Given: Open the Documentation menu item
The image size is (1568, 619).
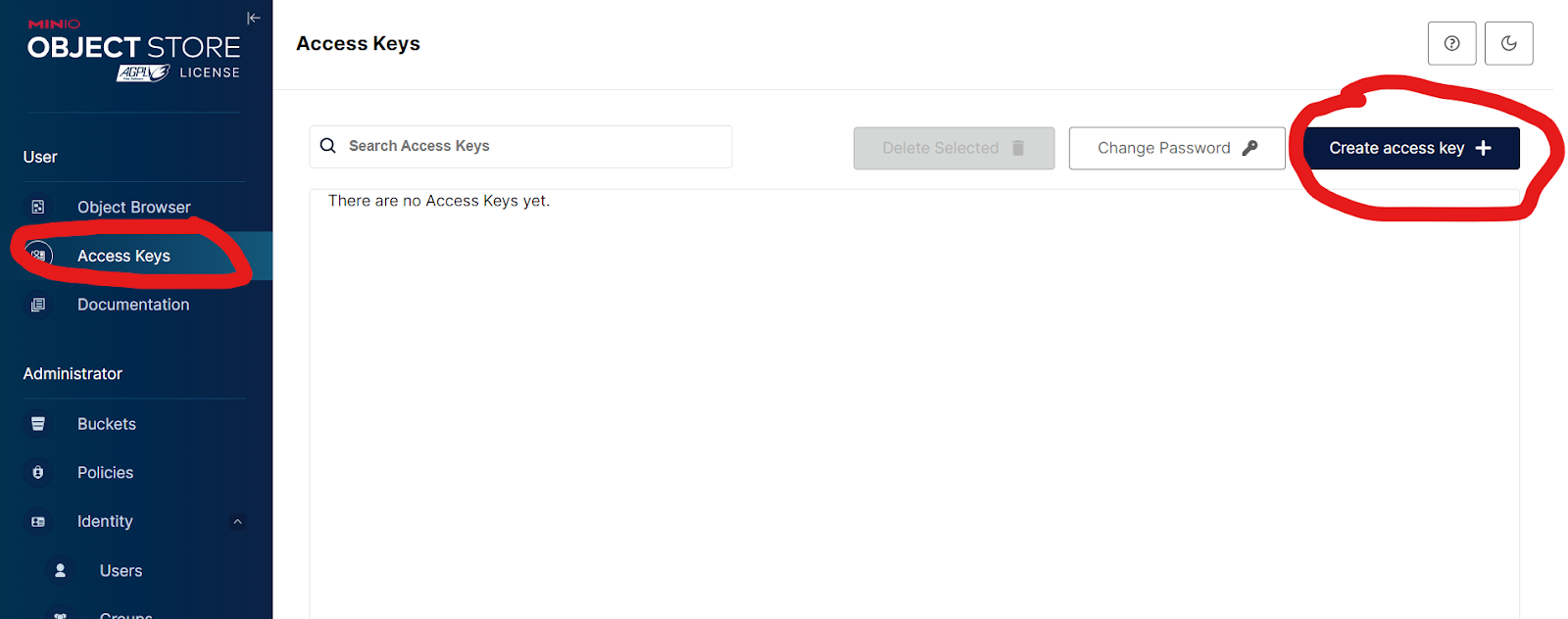Looking at the screenshot, I should [x=133, y=305].
